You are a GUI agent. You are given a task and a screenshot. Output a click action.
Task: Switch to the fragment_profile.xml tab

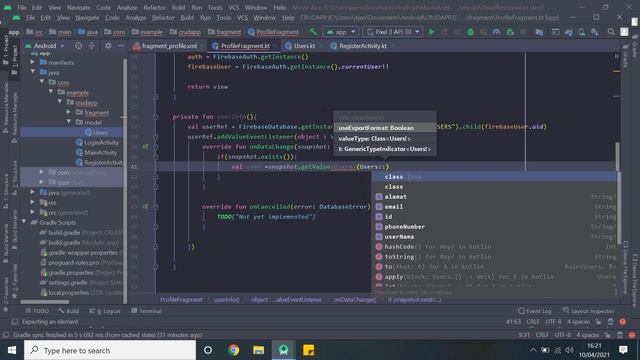click(x=165, y=46)
